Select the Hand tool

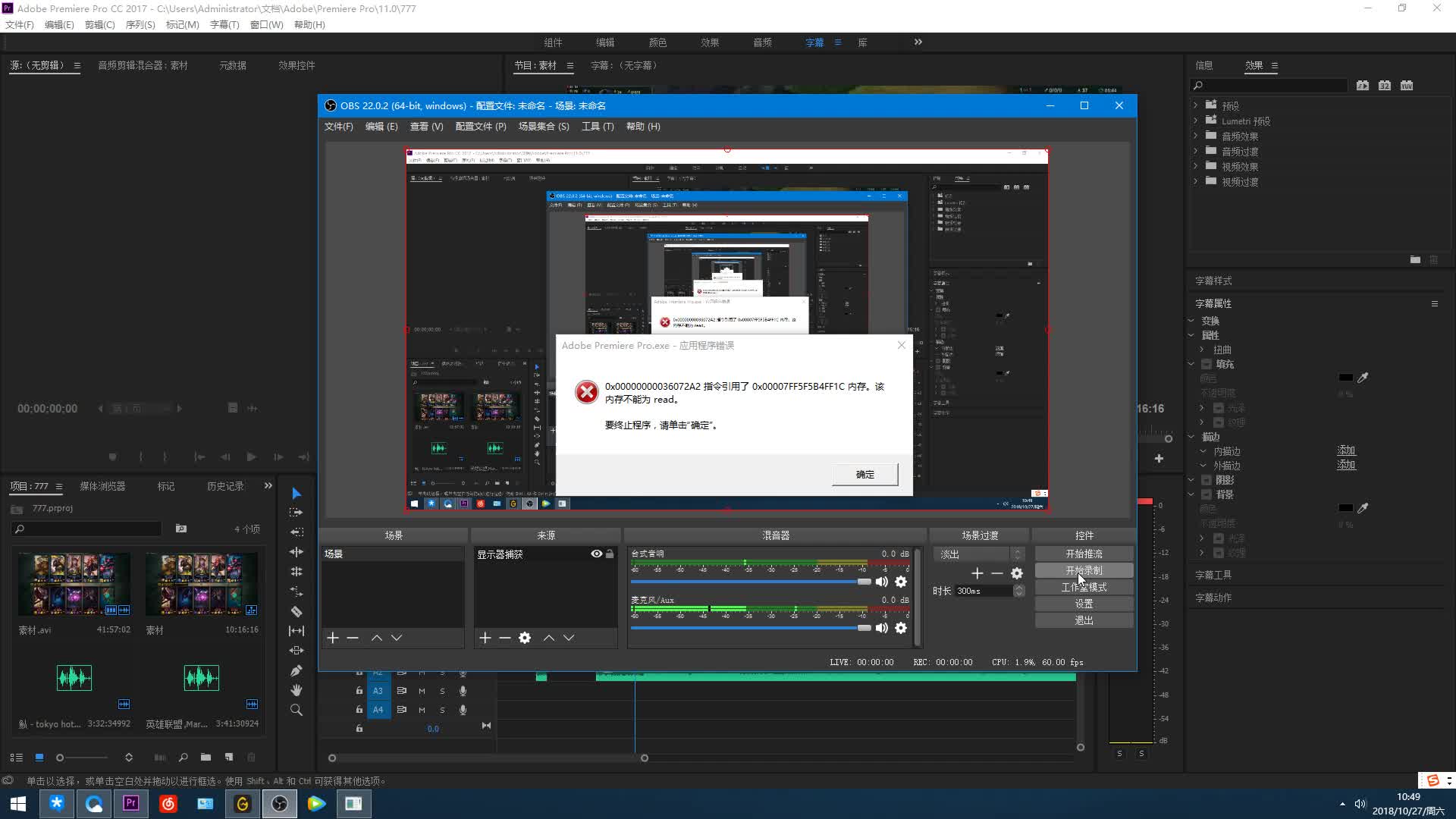point(297,690)
